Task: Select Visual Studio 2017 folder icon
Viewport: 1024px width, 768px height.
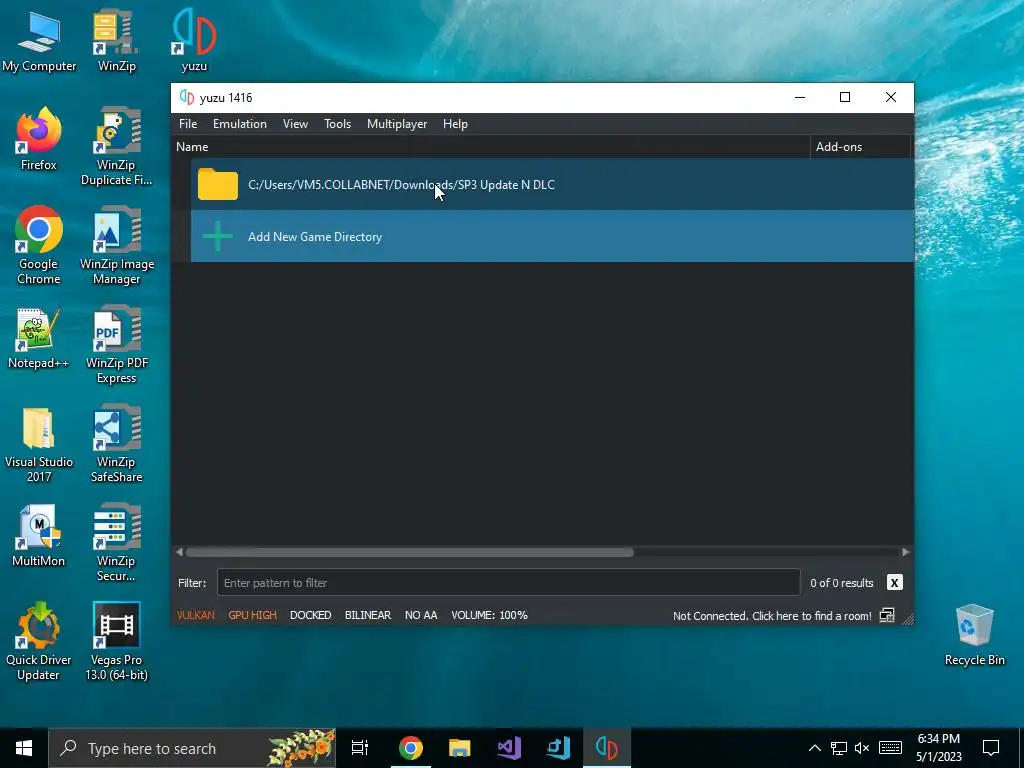Action: click(39, 444)
